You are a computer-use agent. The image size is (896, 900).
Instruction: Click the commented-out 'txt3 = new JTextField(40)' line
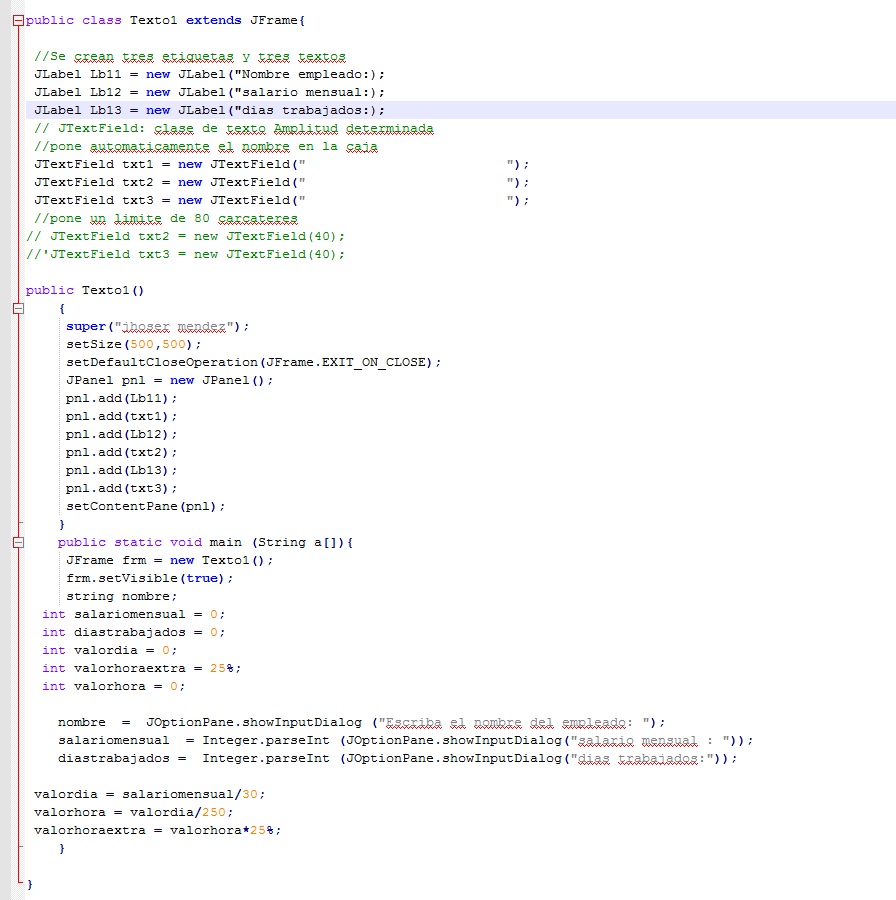185,254
